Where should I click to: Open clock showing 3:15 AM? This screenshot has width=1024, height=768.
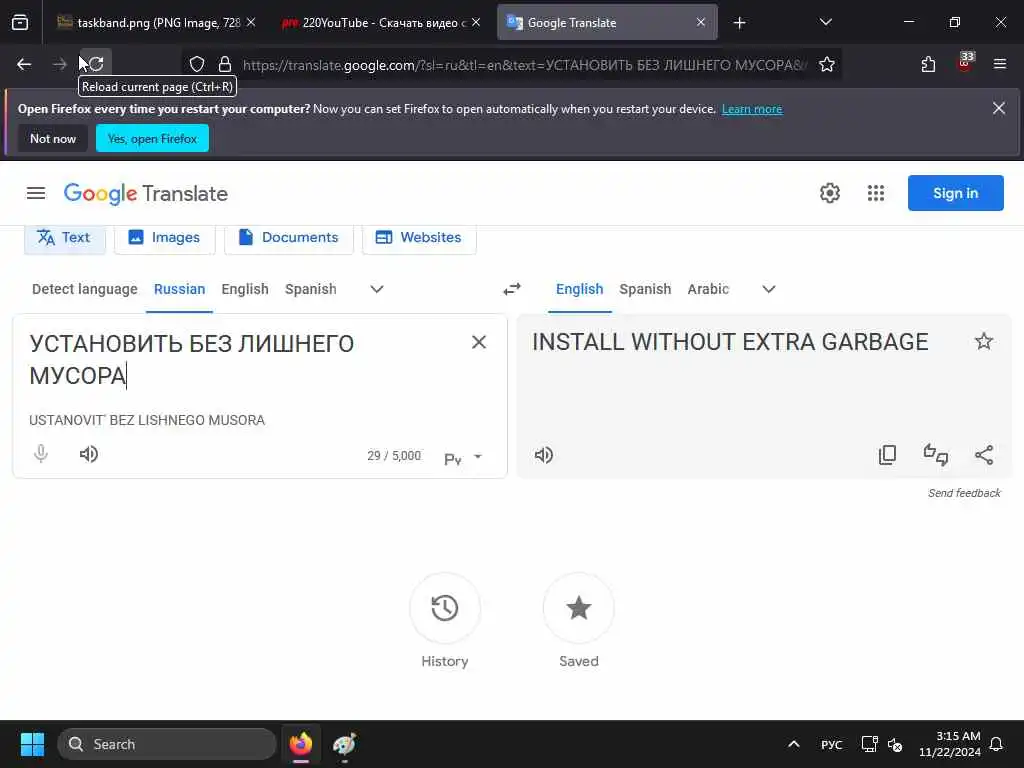950,744
